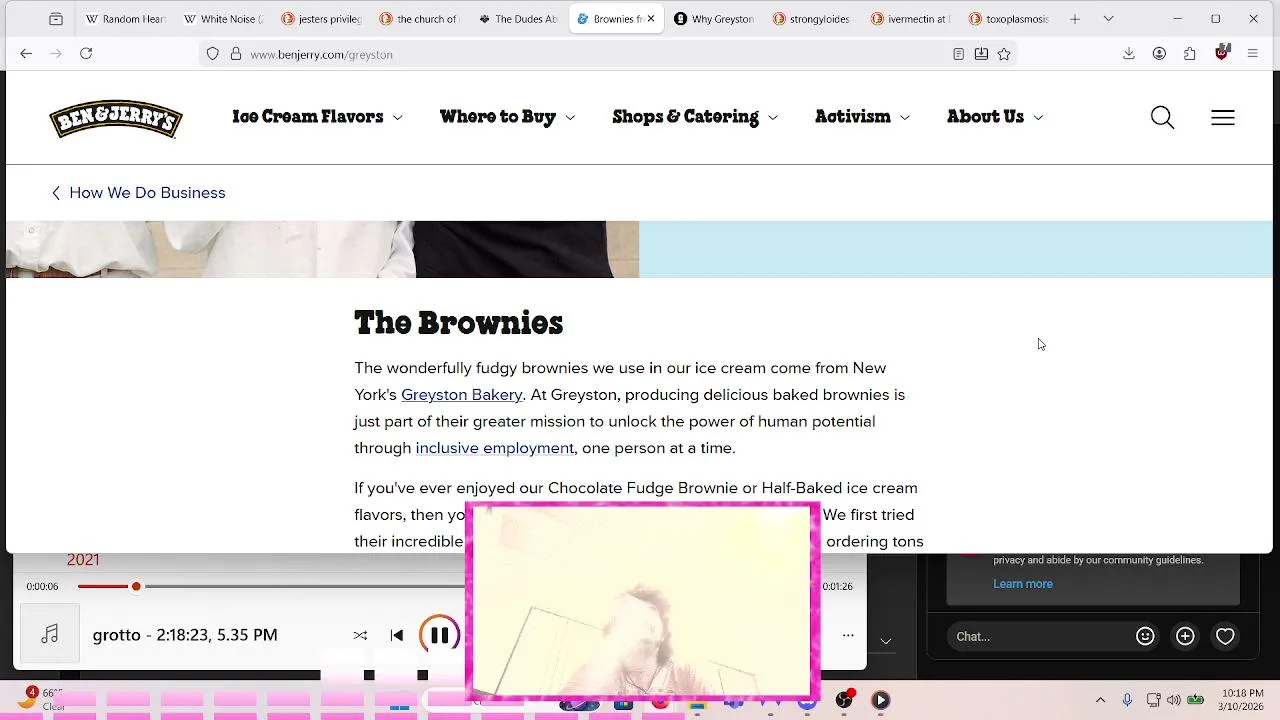Open a new browser tab
1280x720 pixels.
point(1075,19)
